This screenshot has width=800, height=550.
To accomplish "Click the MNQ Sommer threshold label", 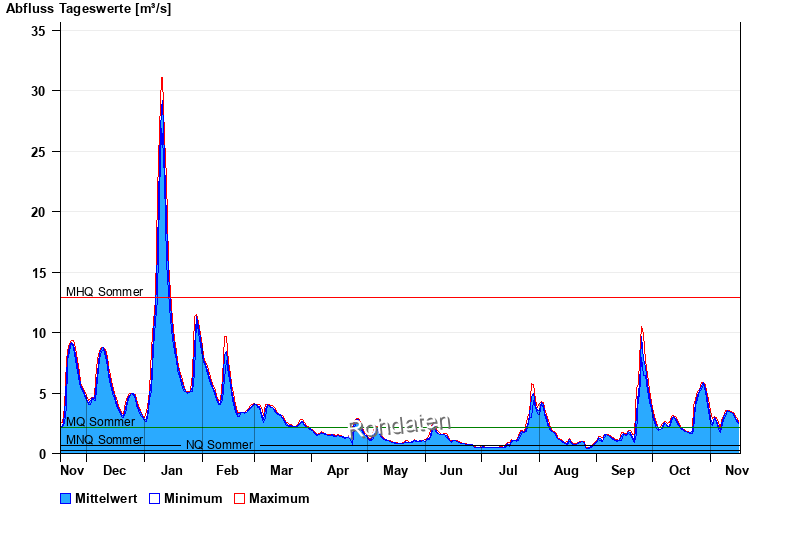I will [104, 440].
